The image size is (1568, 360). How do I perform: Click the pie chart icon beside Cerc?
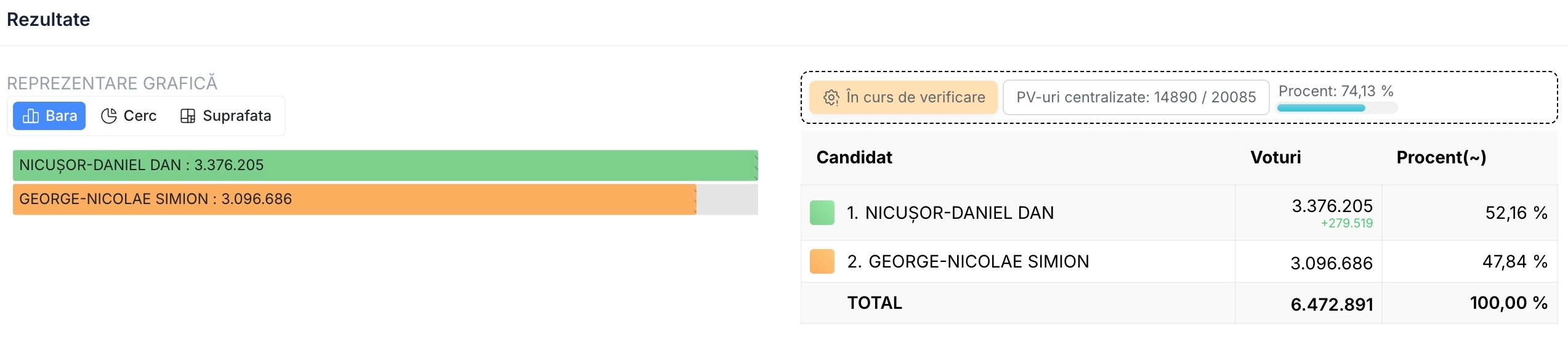tap(109, 116)
